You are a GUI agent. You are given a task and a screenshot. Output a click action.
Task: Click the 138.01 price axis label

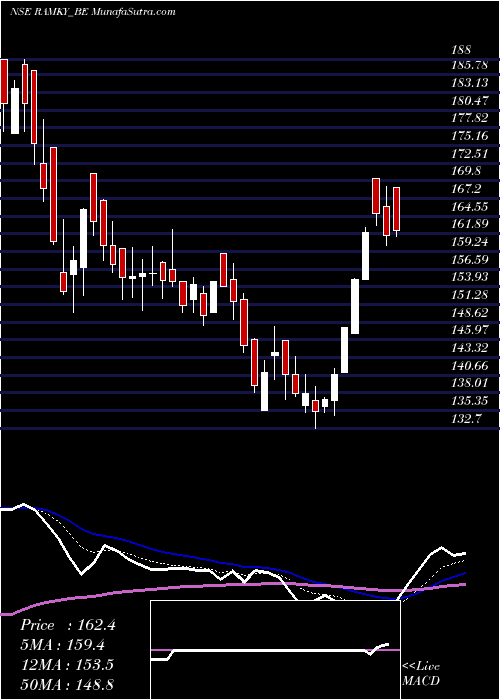470,383
